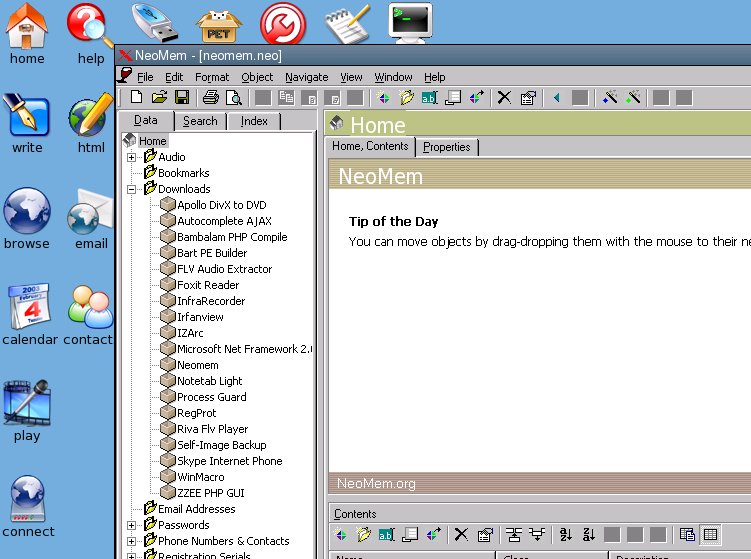Screen dimensions: 751x559
Task: Open the File menu
Action: (145, 77)
